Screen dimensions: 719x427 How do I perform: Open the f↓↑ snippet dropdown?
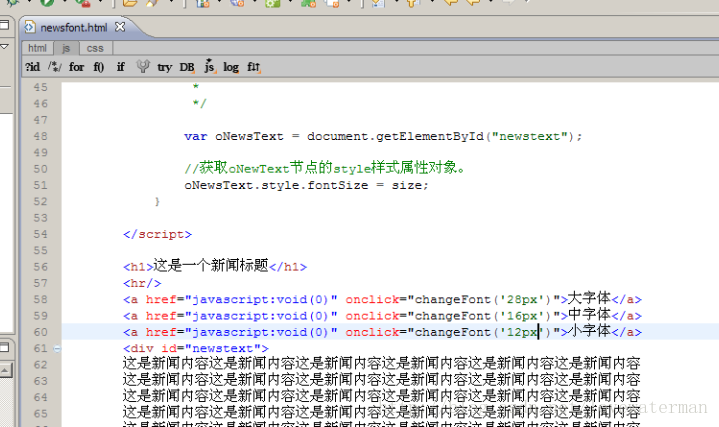click(254, 67)
